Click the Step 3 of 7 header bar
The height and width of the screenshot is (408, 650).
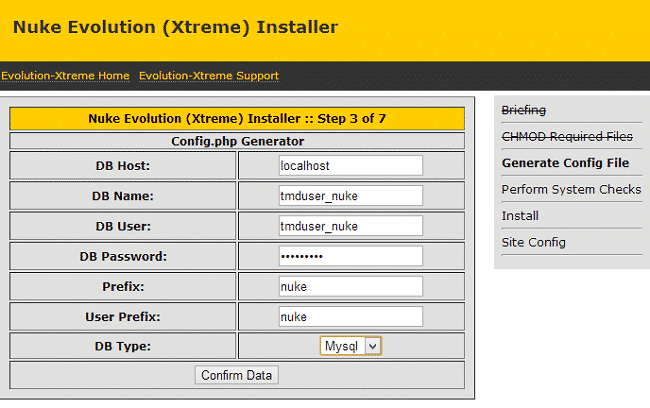pyautogui.click(x=237, y=119)
